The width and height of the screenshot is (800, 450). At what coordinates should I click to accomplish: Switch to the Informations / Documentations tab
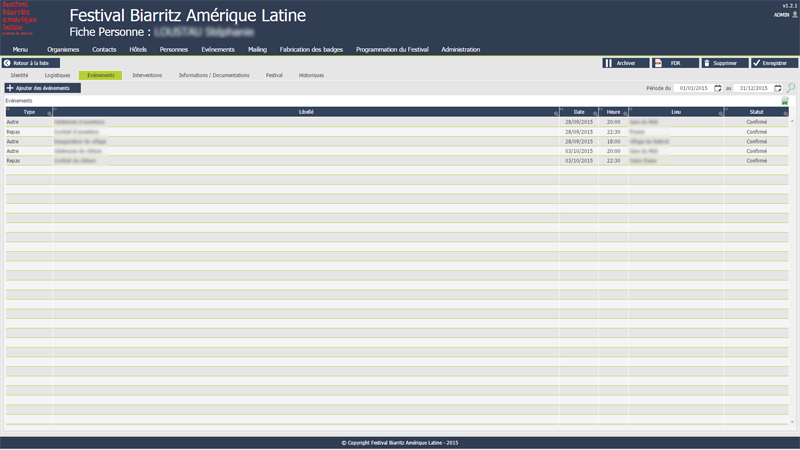coord(214,75)
